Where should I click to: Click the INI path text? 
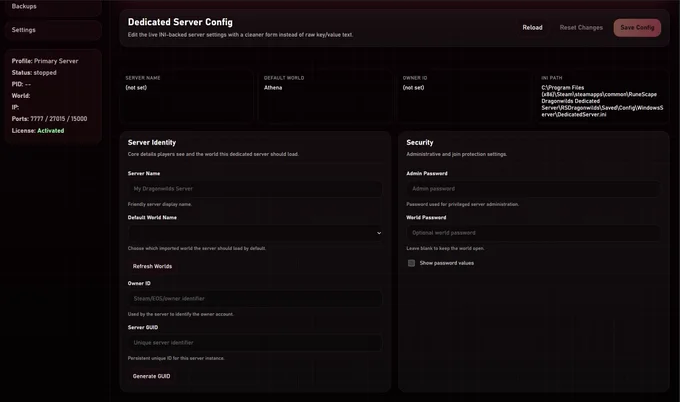pyautogui.click(x=602, y=101)
